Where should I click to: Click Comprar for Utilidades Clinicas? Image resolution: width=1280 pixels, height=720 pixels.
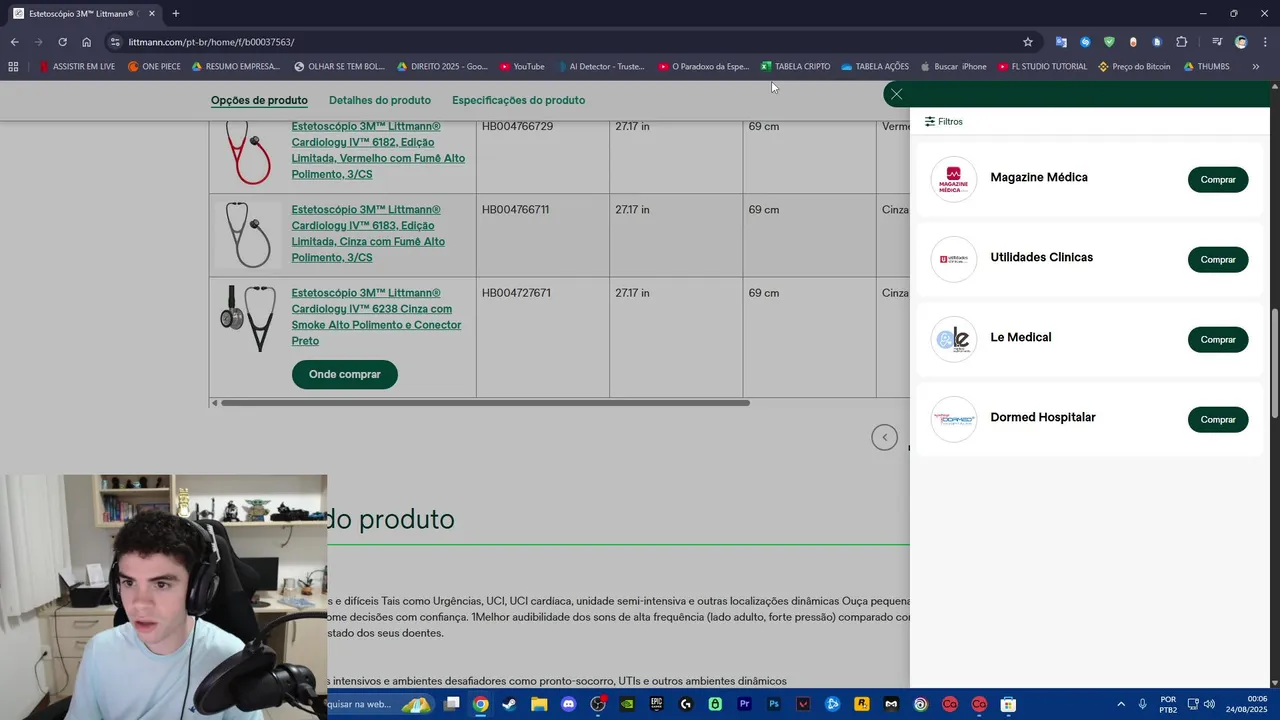click(1218, 260)
